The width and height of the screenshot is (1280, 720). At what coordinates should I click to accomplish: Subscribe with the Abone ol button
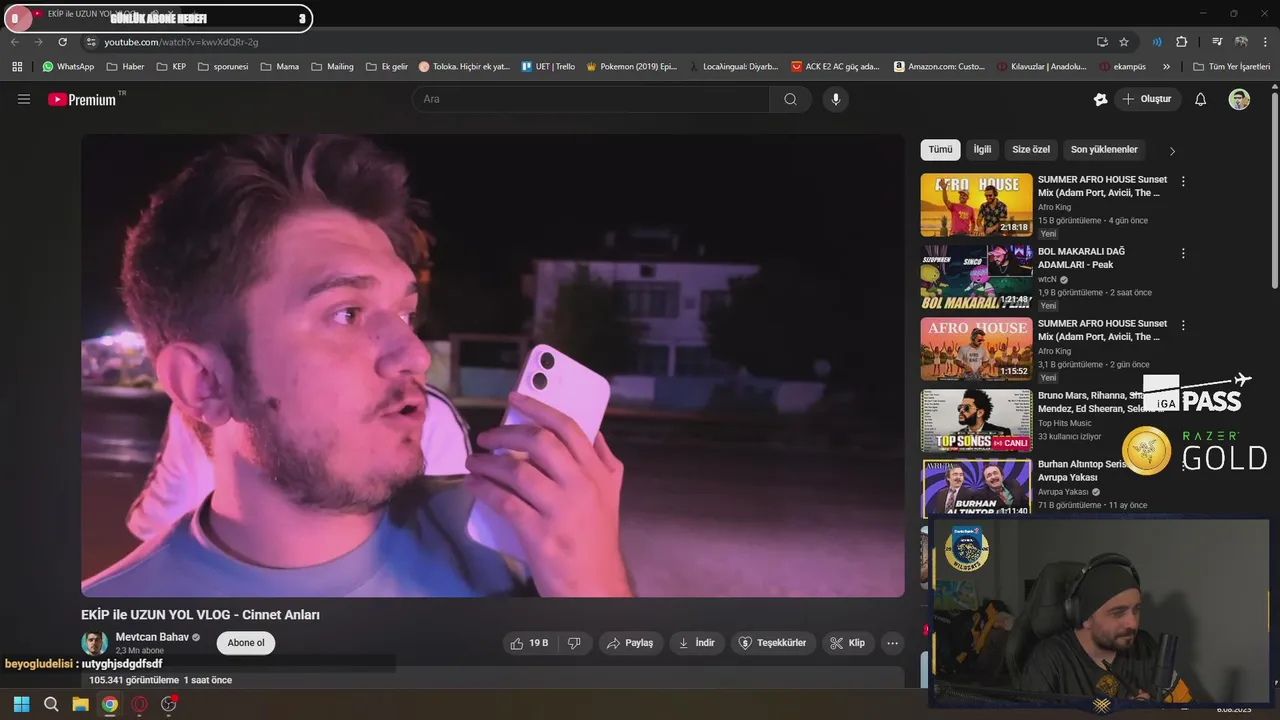pyautogui.click(x=246, y=643)
